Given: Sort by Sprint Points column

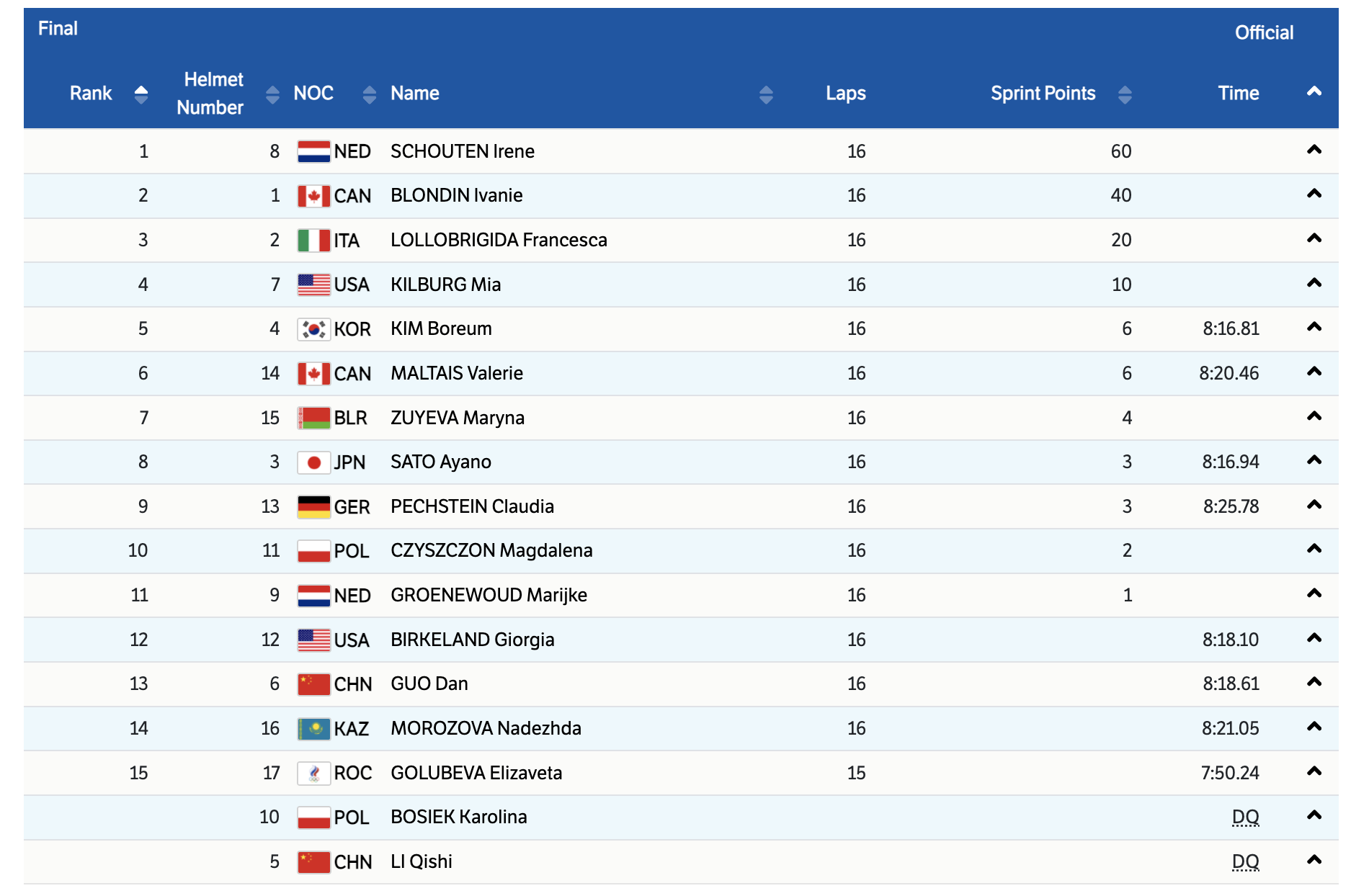Looking at the screenshot, I should (1124, 94).
